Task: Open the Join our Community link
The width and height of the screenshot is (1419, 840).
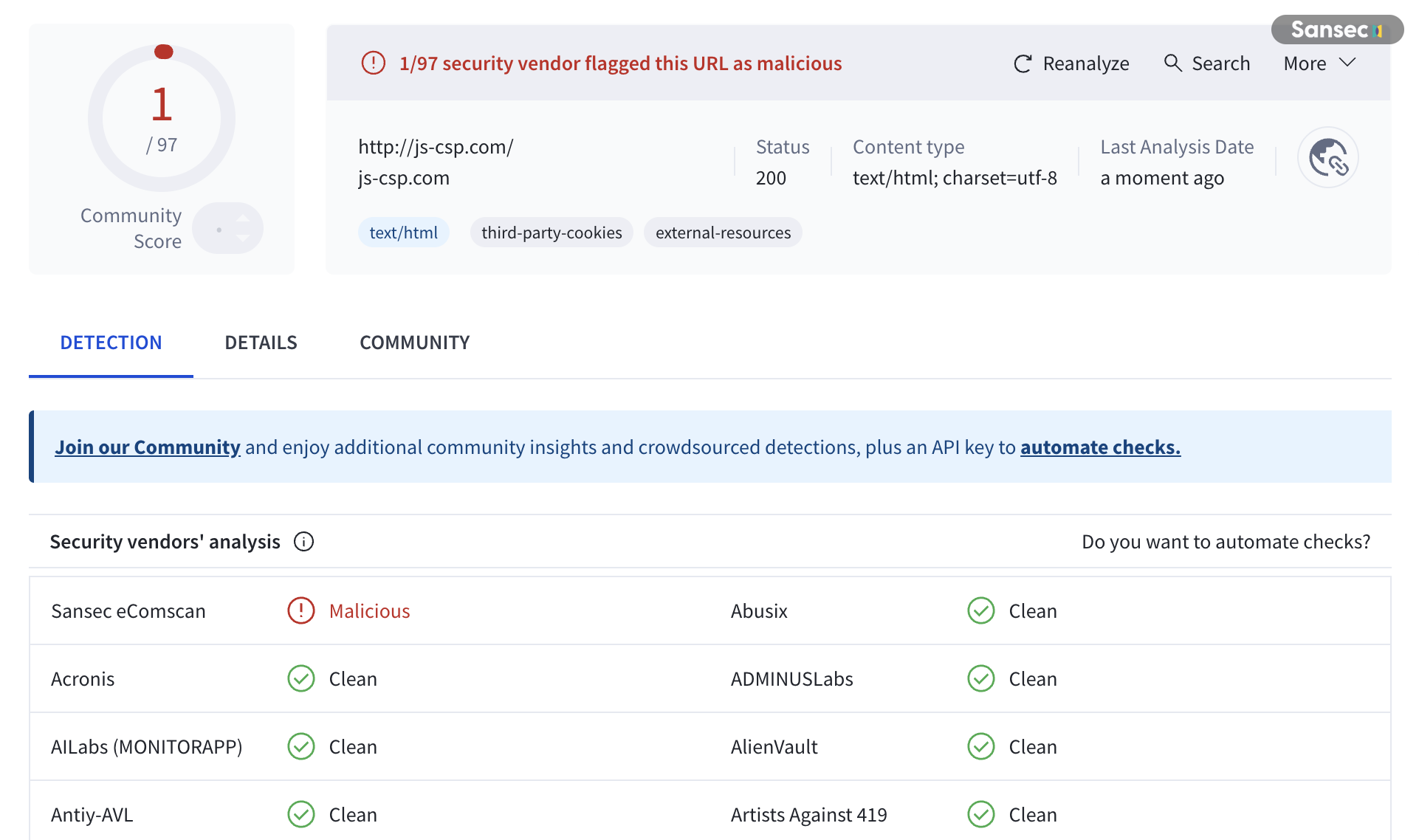Action: pos(148,447)
